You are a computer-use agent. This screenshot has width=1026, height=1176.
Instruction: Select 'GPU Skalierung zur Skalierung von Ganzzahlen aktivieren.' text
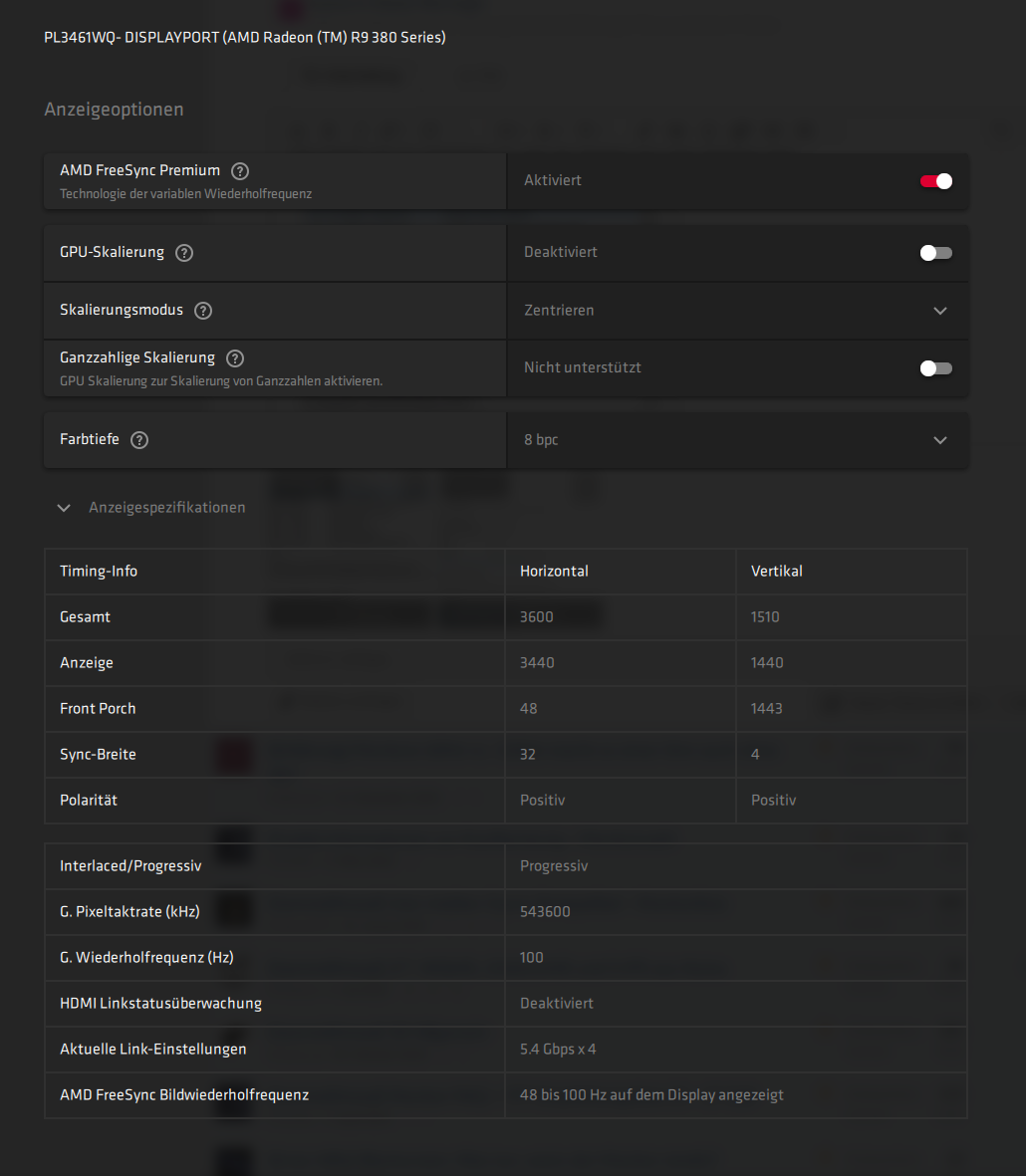(x=221, y=381)
